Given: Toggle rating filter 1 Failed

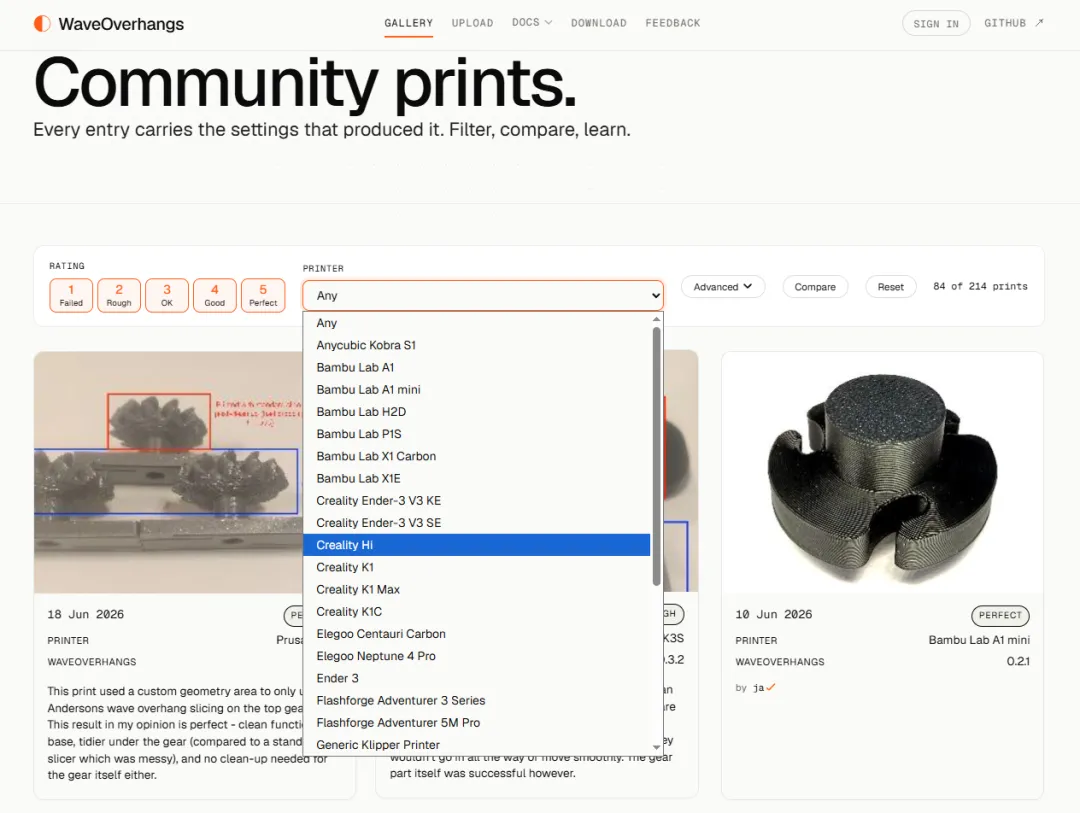Looking at the screenshot, I should [71, 295].
